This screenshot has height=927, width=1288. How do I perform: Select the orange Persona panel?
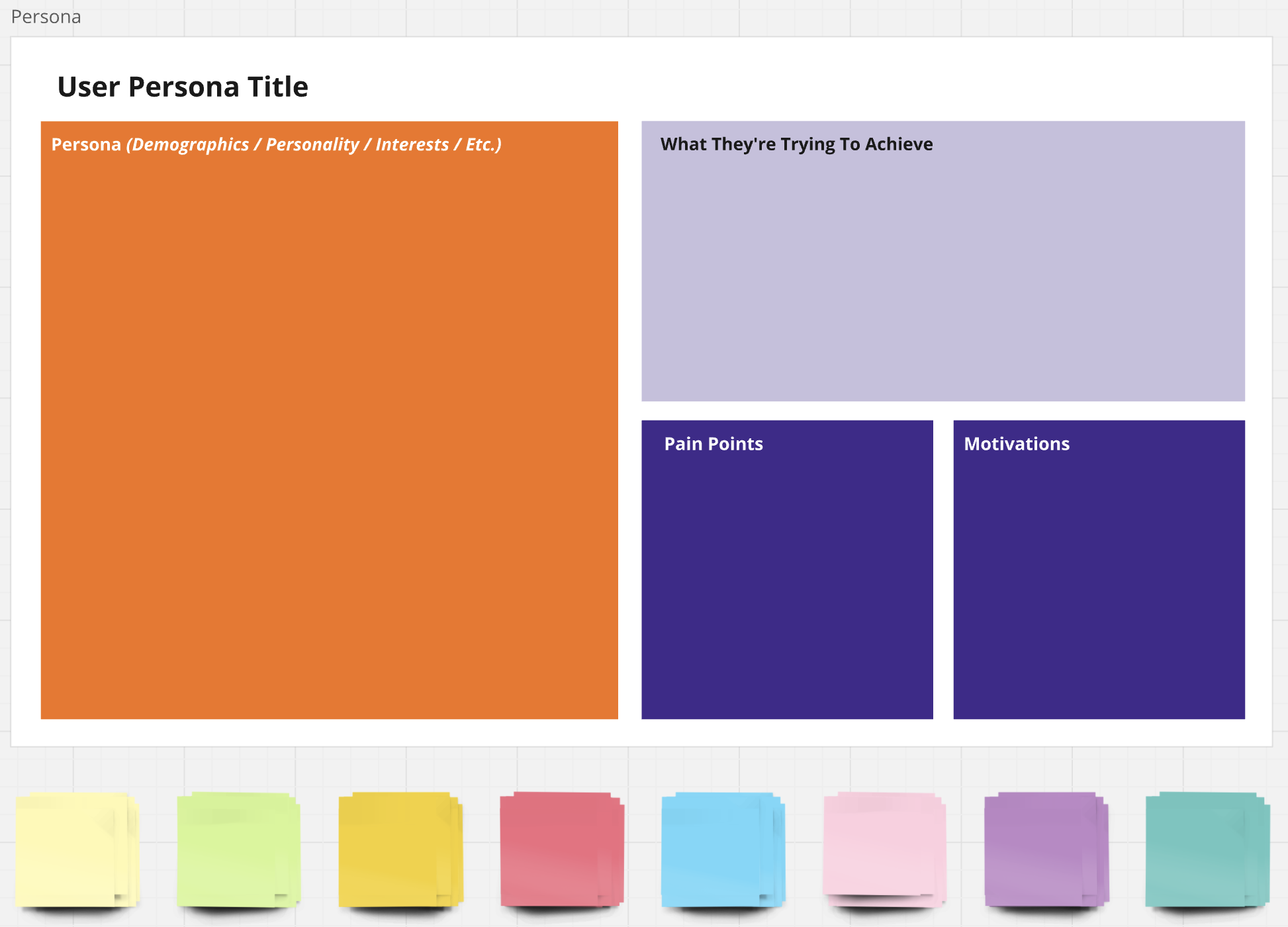pos(330,420)
